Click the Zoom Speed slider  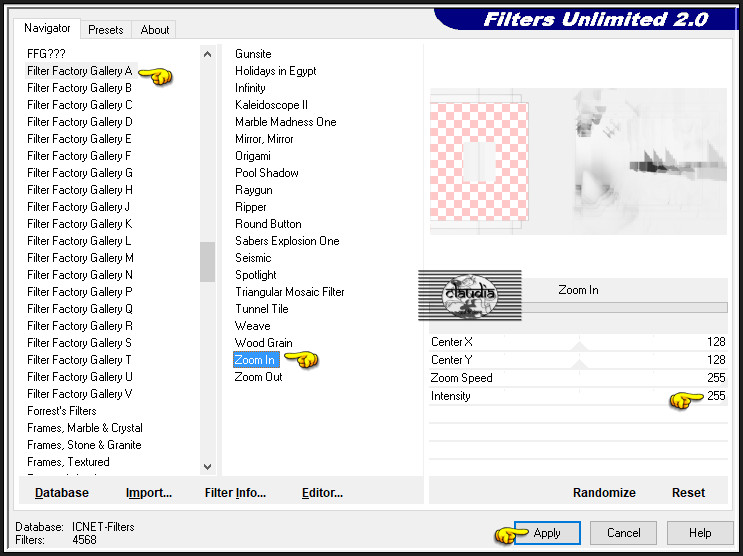[578, 378]
